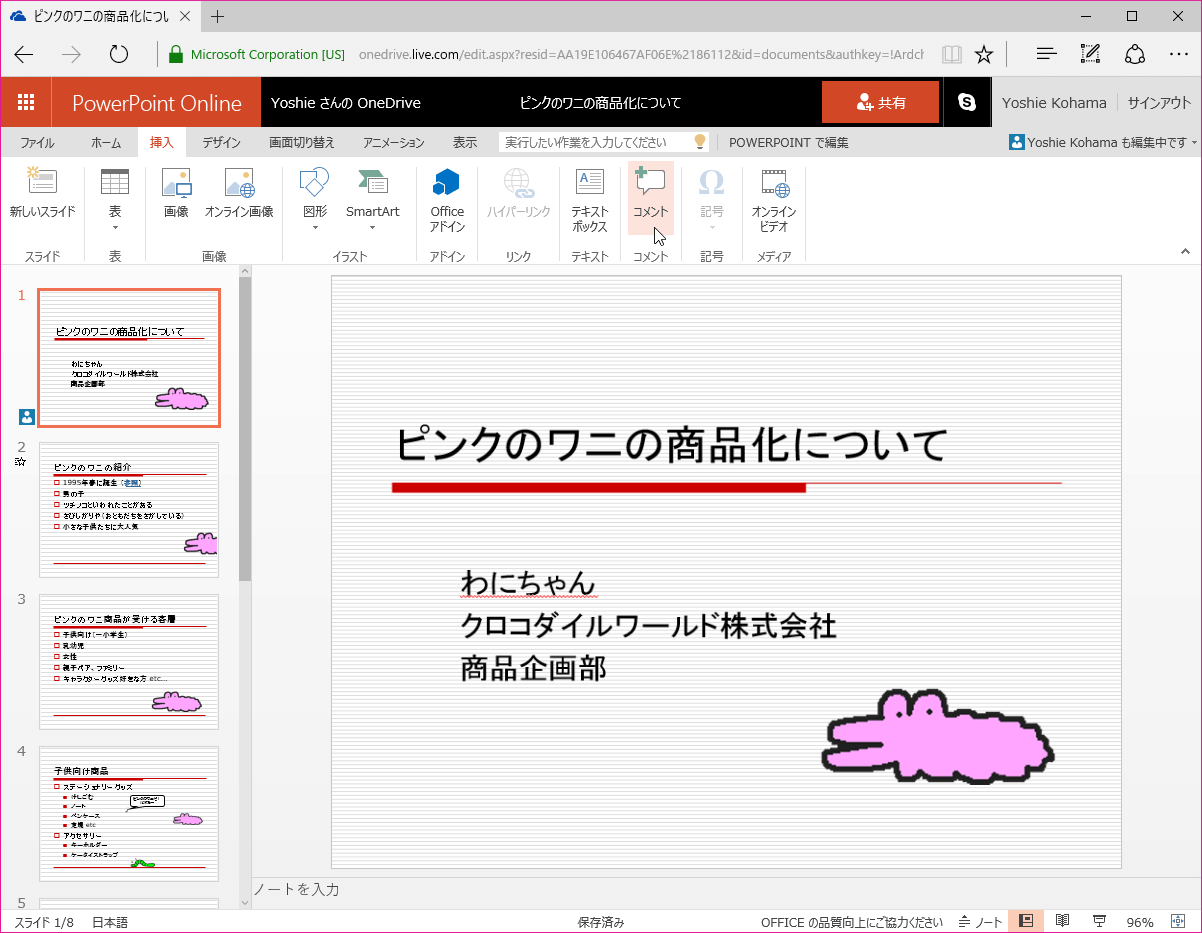This screenshot has height=933, width=1202.
Task: Select slide 1 thumbnail
Action: coord(129,358)
